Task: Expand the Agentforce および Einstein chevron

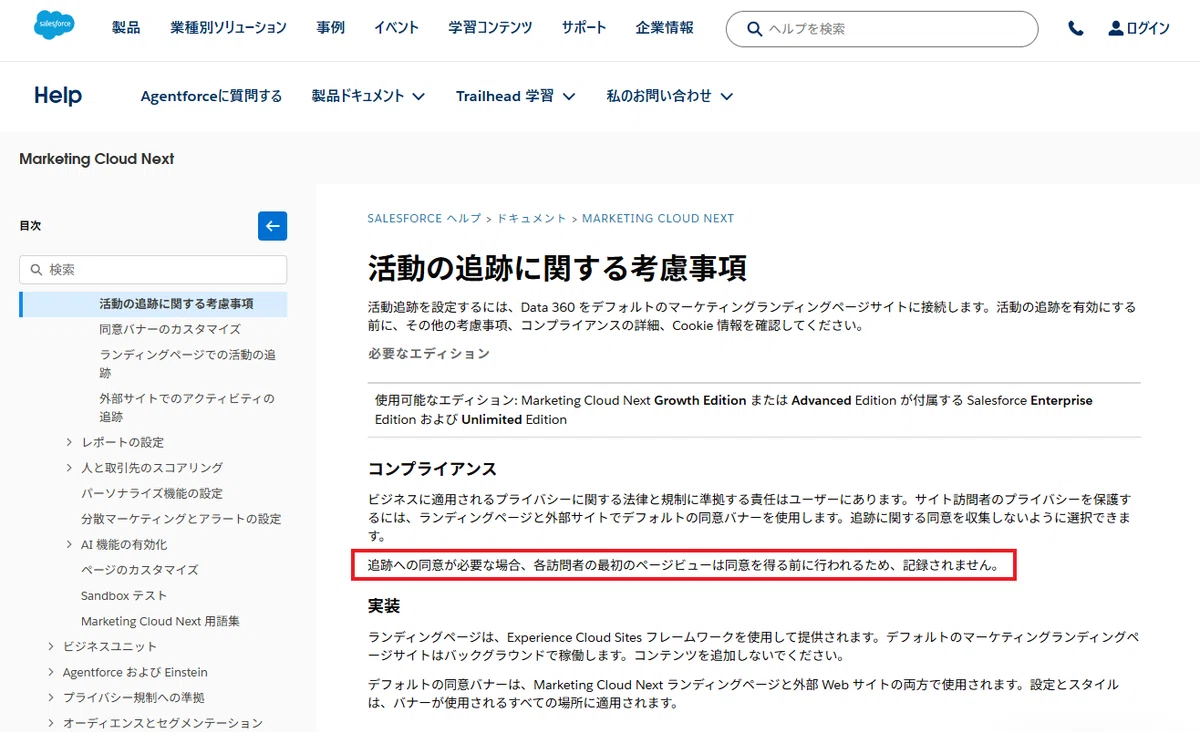Action: click(x=51, y=672)
